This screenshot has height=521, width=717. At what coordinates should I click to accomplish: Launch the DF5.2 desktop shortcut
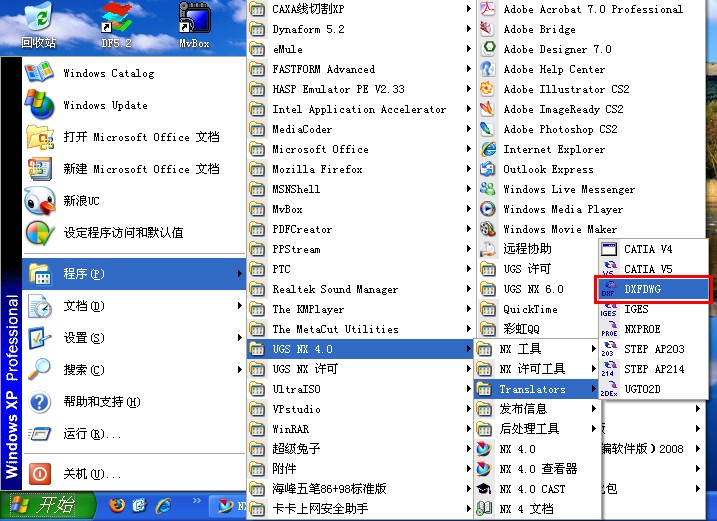coord(116,24)
